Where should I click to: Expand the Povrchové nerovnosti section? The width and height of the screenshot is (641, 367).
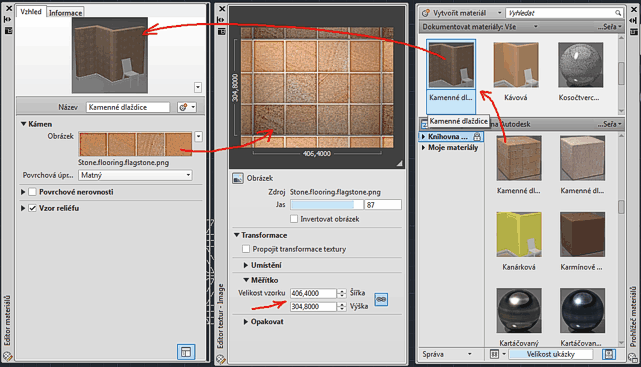coord(23,192)
